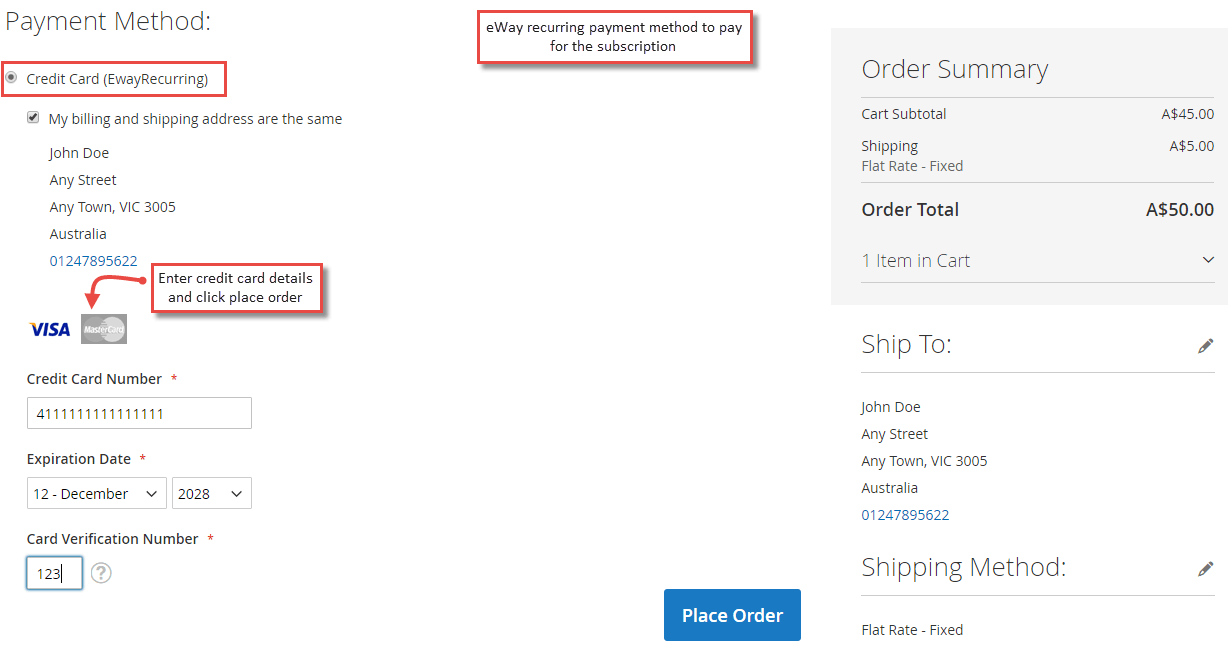Viewport: 1228px width, 647px height.
Task: Expand the 1 Item in Cart section
Action: click(1037, 260)
